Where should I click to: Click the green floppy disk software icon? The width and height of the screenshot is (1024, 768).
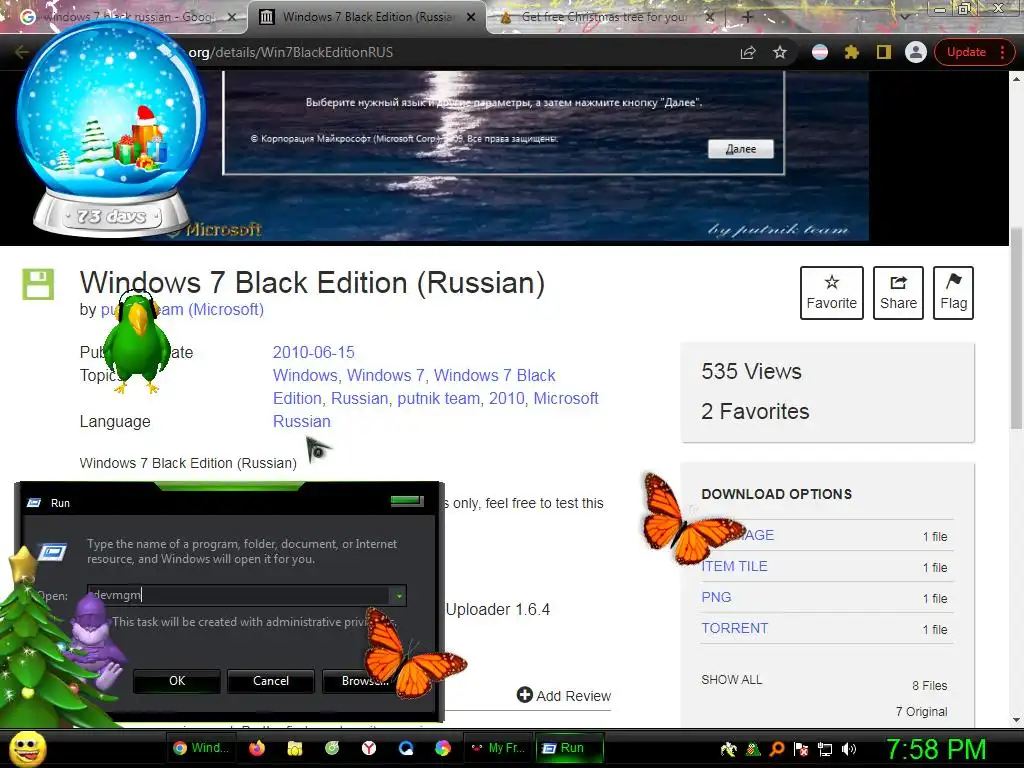38,284
